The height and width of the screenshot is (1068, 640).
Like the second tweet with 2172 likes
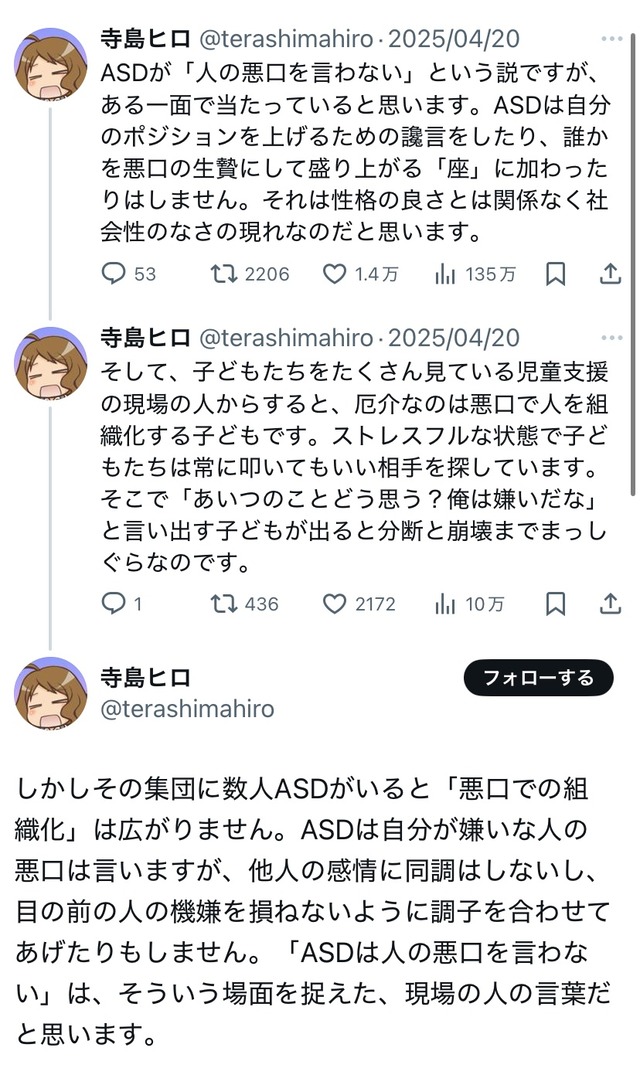[x=335, y=603]
